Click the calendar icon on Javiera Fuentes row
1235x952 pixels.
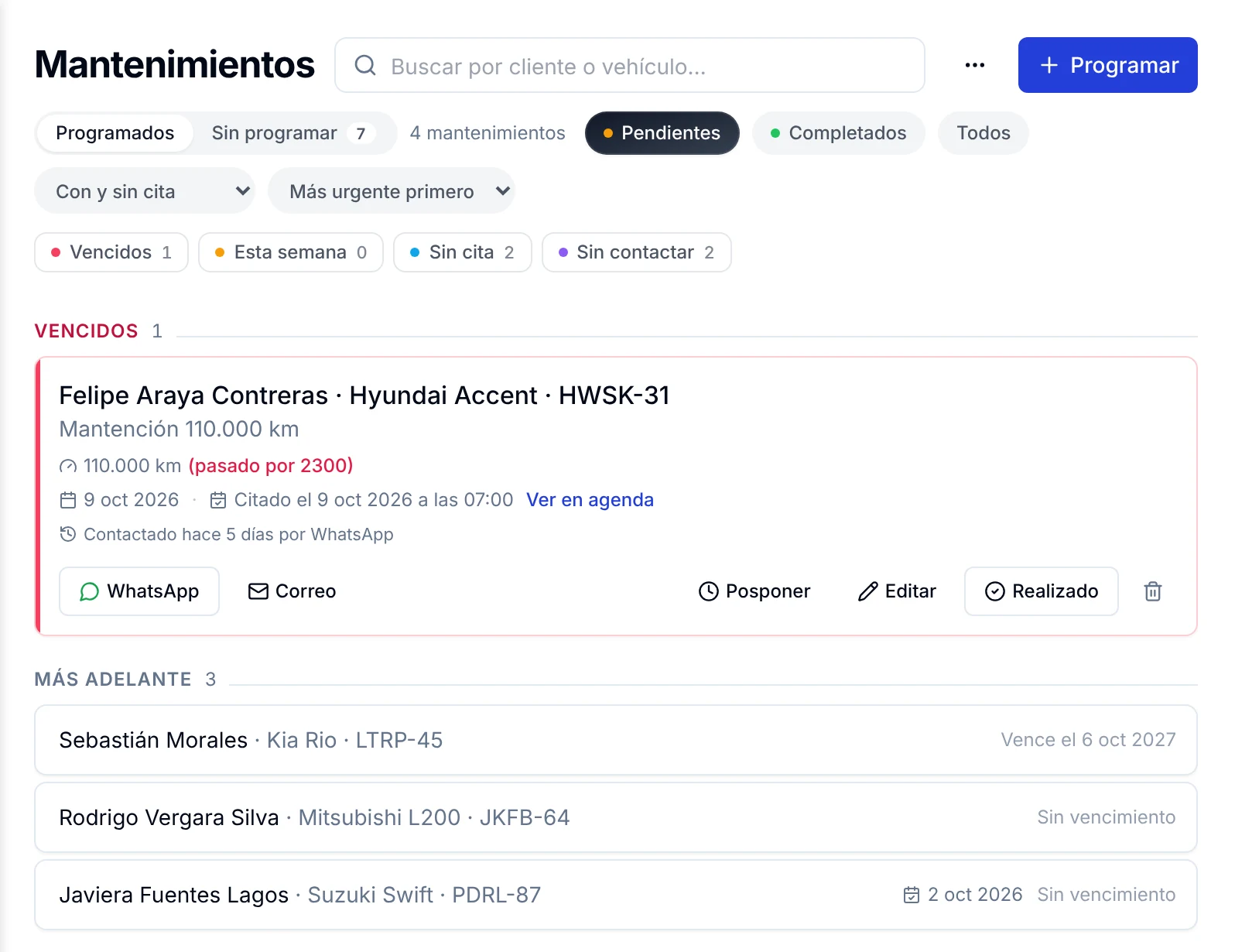coord(912,895)
